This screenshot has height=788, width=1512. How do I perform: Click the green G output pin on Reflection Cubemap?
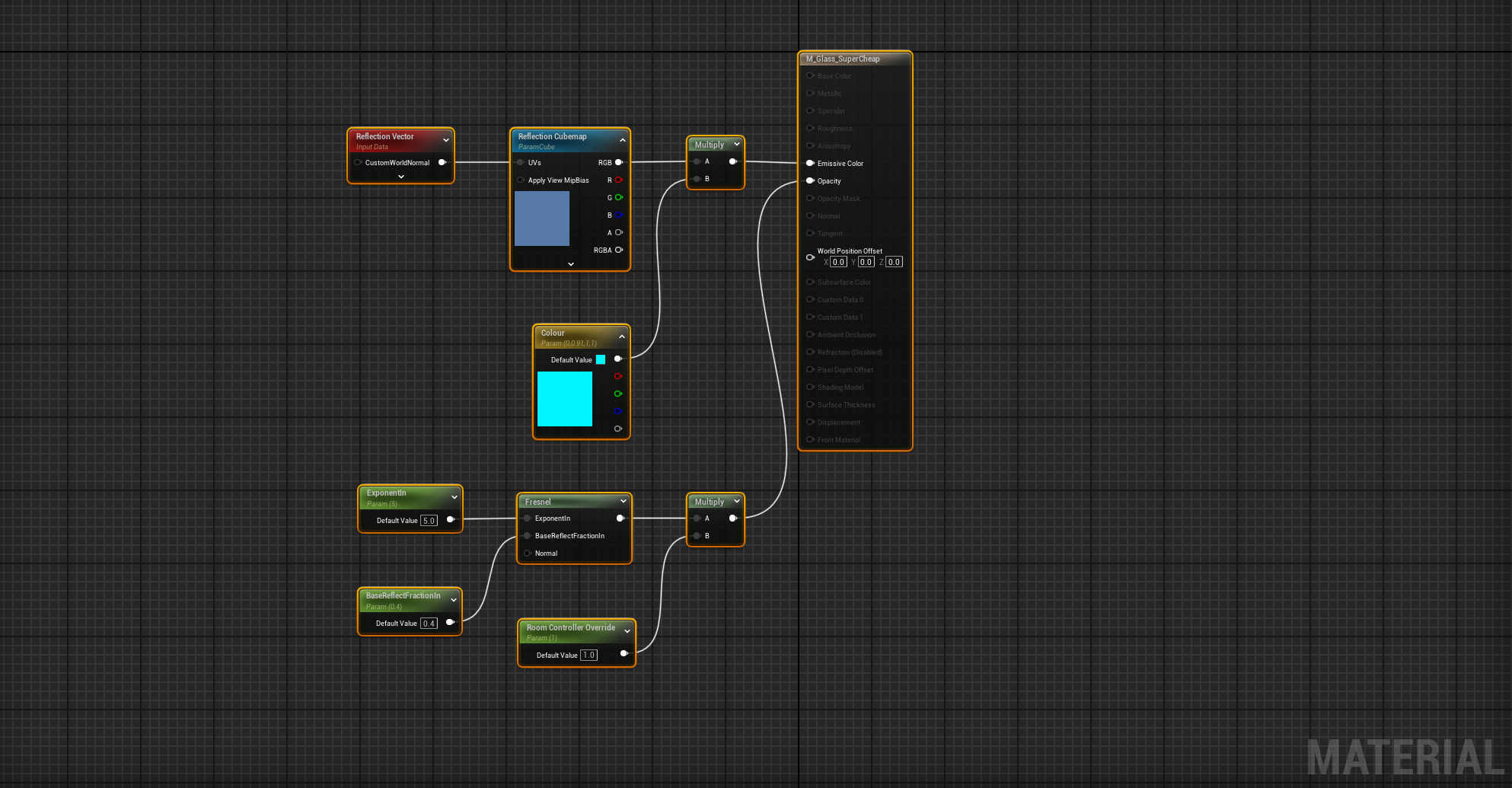coord(618,197)
